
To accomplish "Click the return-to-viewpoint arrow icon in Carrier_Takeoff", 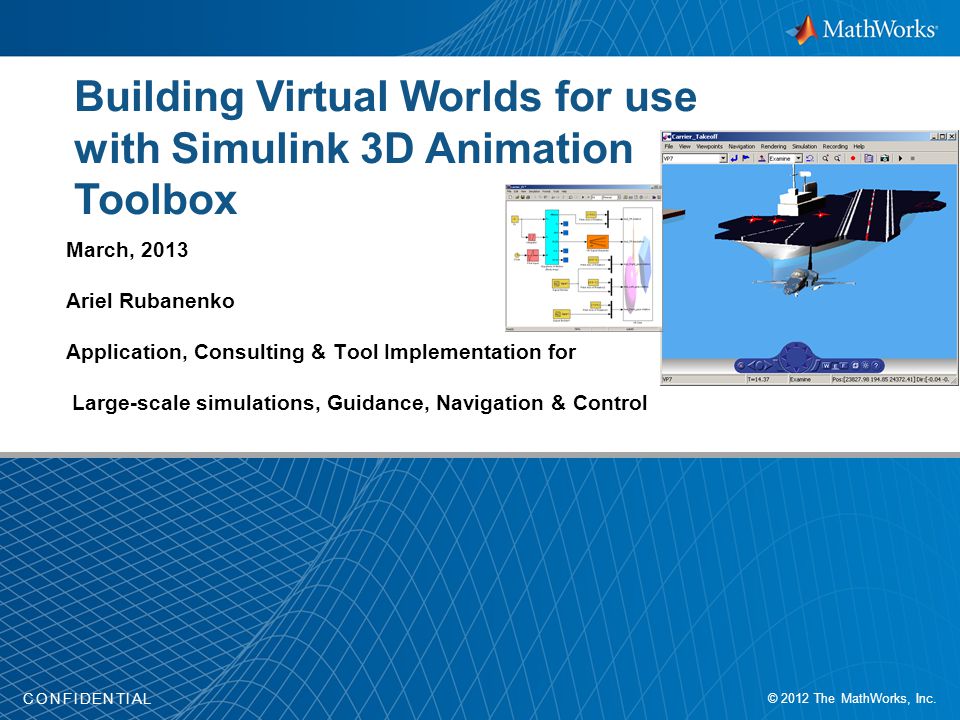I will [x=734, y=158].
